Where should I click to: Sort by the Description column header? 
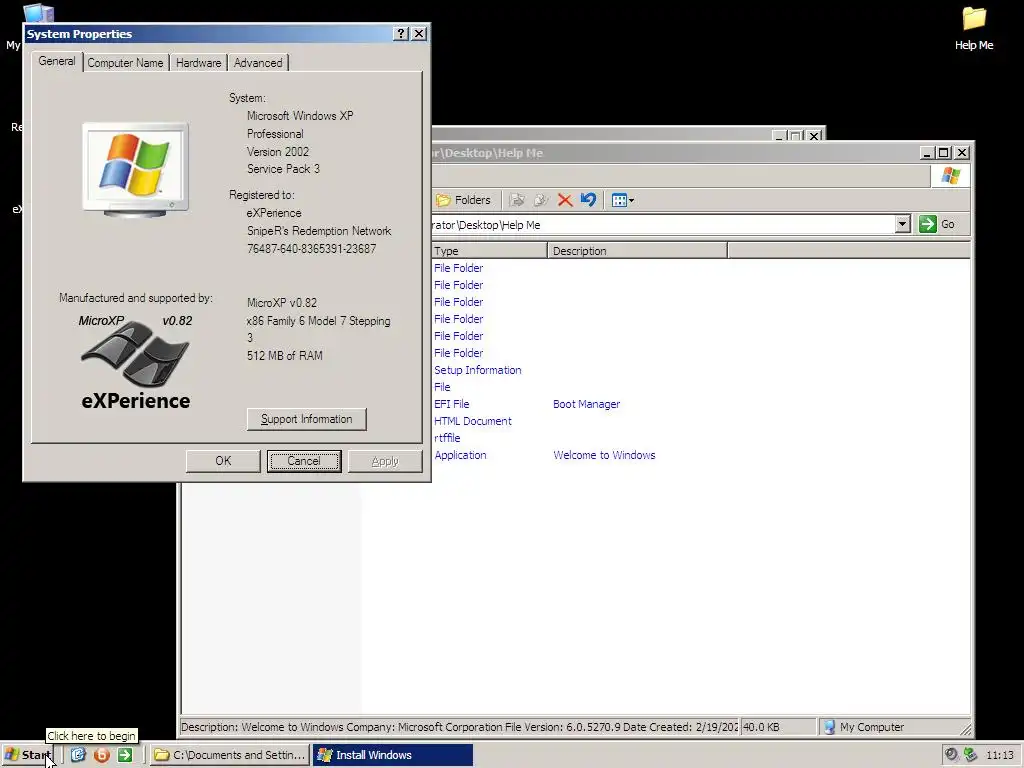coord(637,251)
